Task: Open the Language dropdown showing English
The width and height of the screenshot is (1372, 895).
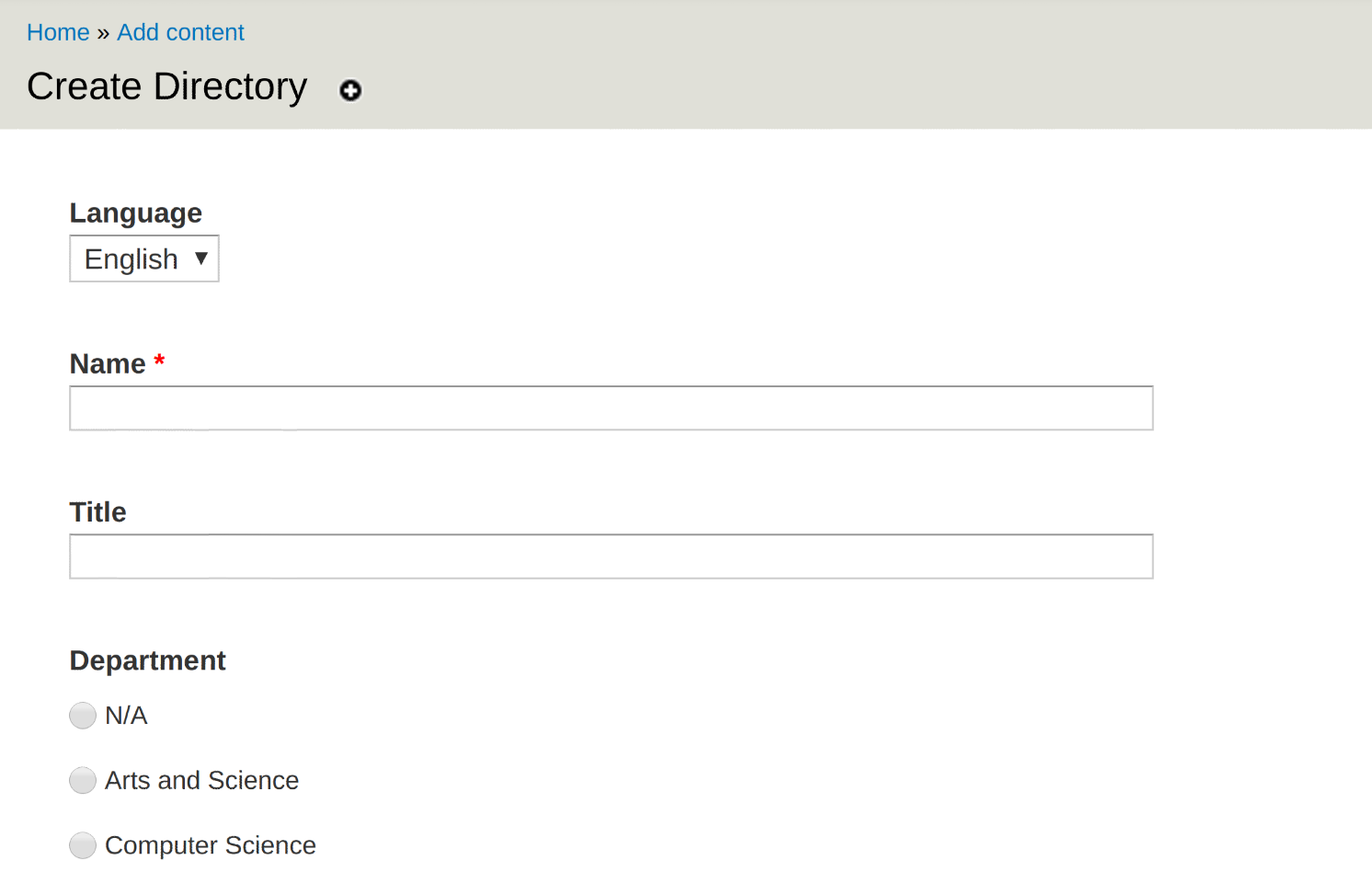Action: 144,258
